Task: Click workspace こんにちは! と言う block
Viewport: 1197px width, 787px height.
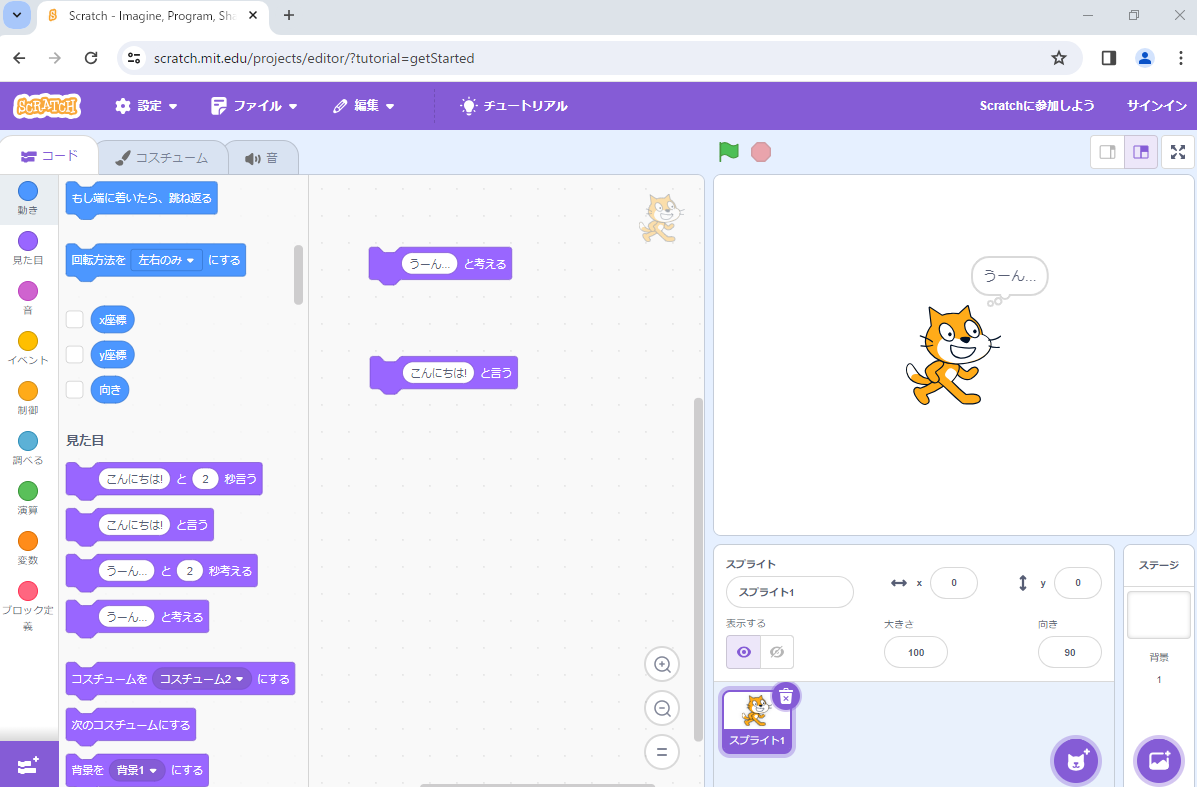Action: (x=444, y=373)
